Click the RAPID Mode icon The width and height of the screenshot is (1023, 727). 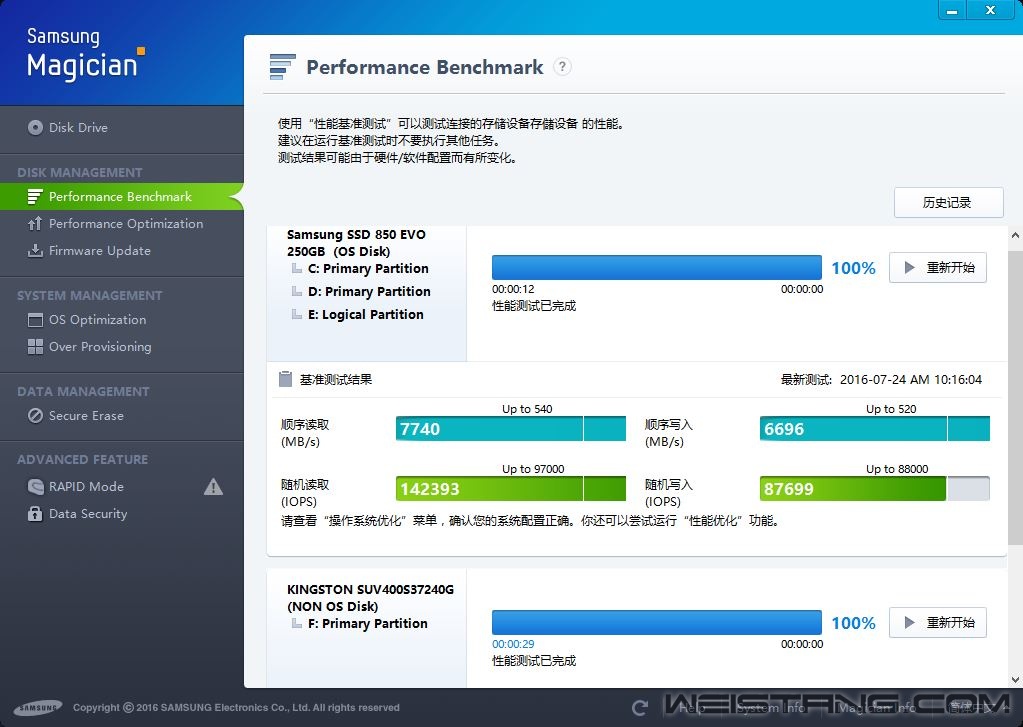(35, 486)
